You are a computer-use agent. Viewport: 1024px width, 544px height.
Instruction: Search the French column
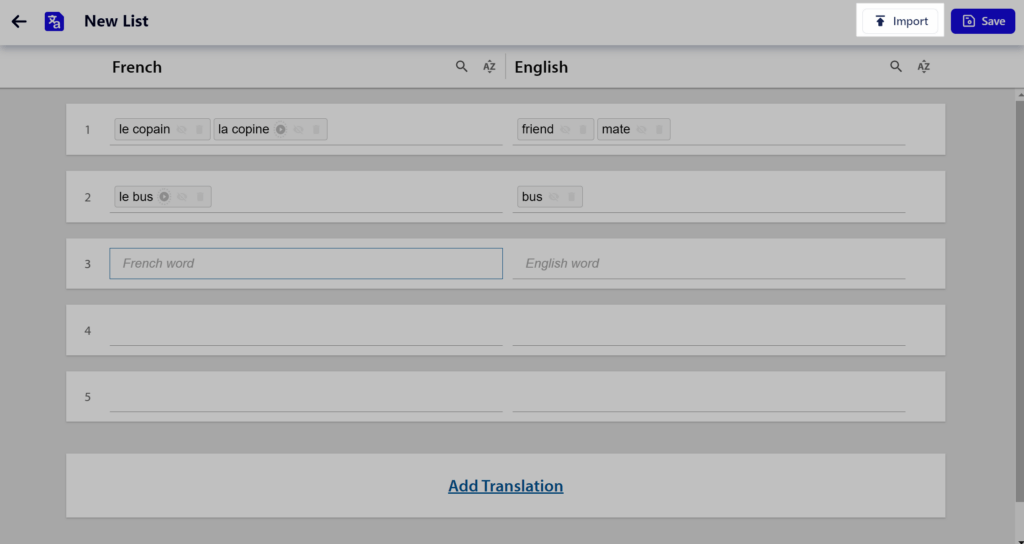point(462,67)
